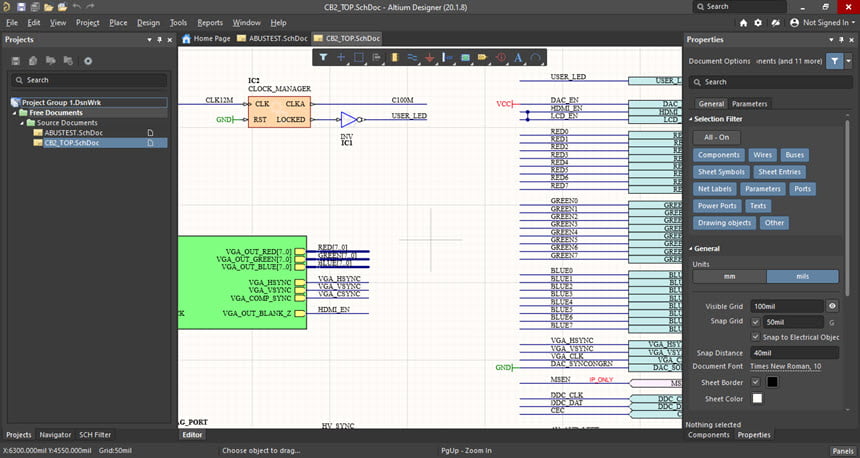Click the Save icon in title bar

pos(21,7)
